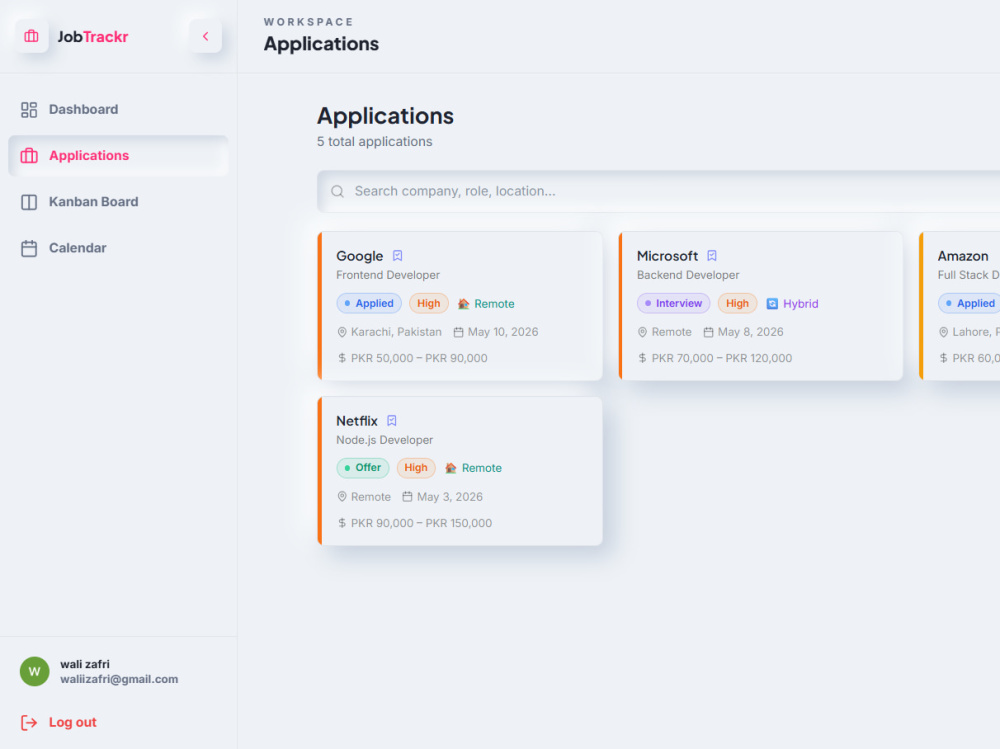Click the May 10, 2026 date
Viewport: 1000px width, 749px height.
[x=503, y=332]
